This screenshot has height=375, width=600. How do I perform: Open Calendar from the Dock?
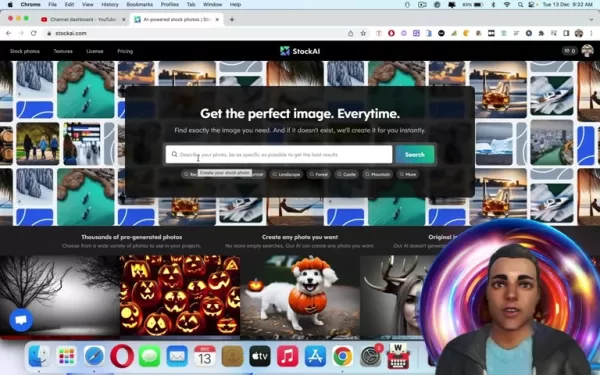tap(205, 356)
